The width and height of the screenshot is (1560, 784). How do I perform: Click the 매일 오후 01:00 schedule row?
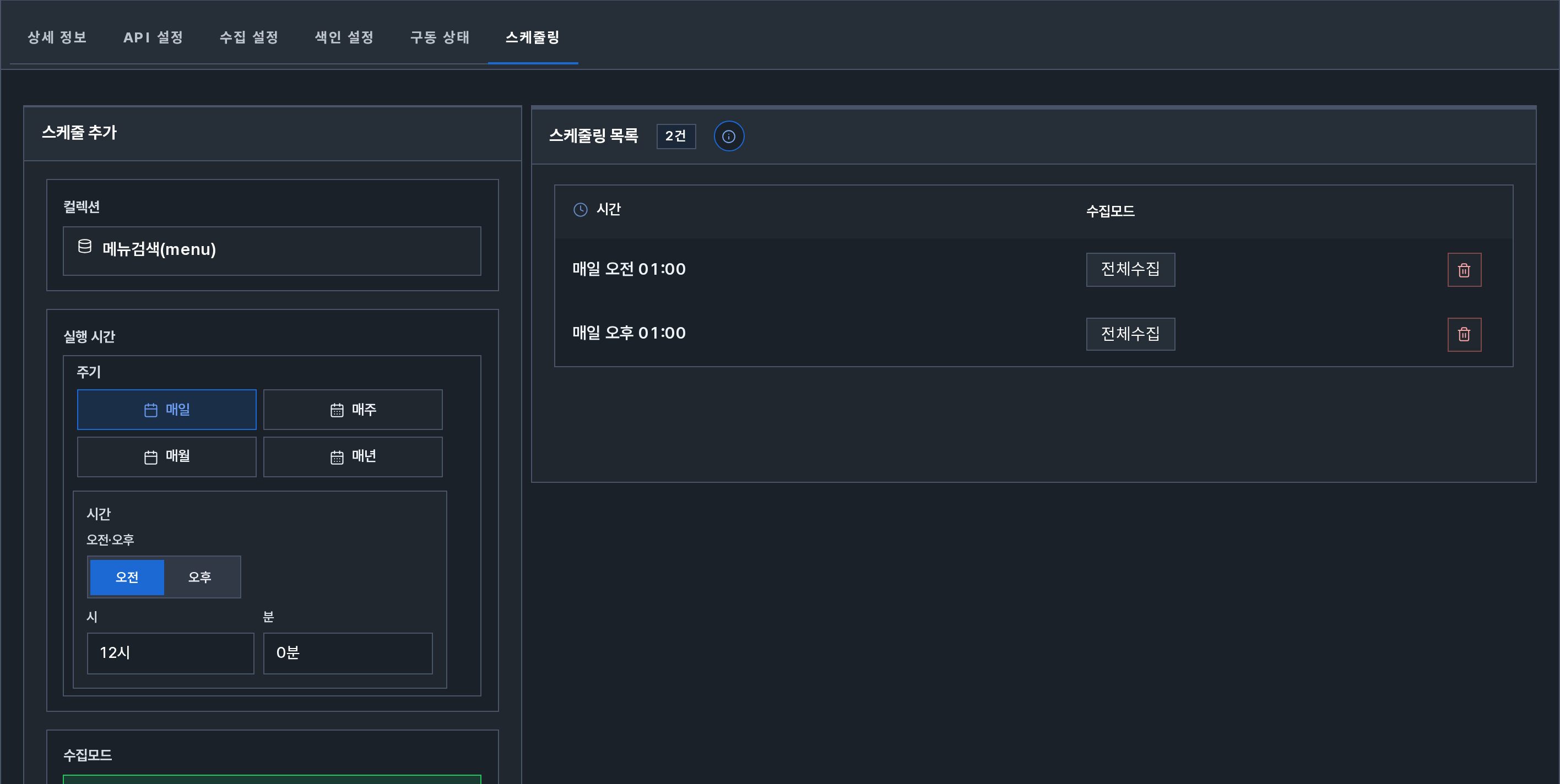[1033, 334]
